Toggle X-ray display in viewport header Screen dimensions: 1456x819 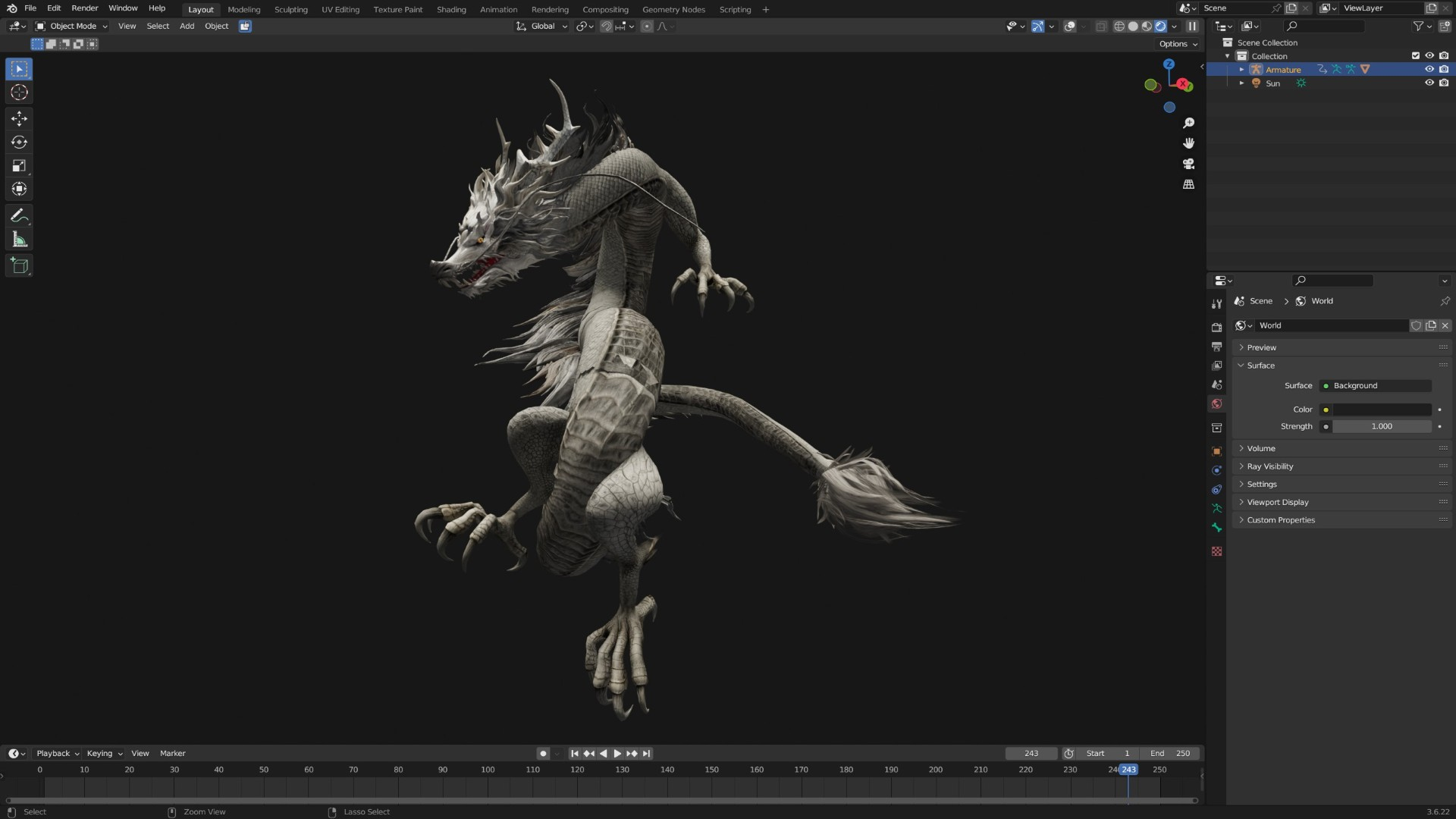(x=1101, y=26)
